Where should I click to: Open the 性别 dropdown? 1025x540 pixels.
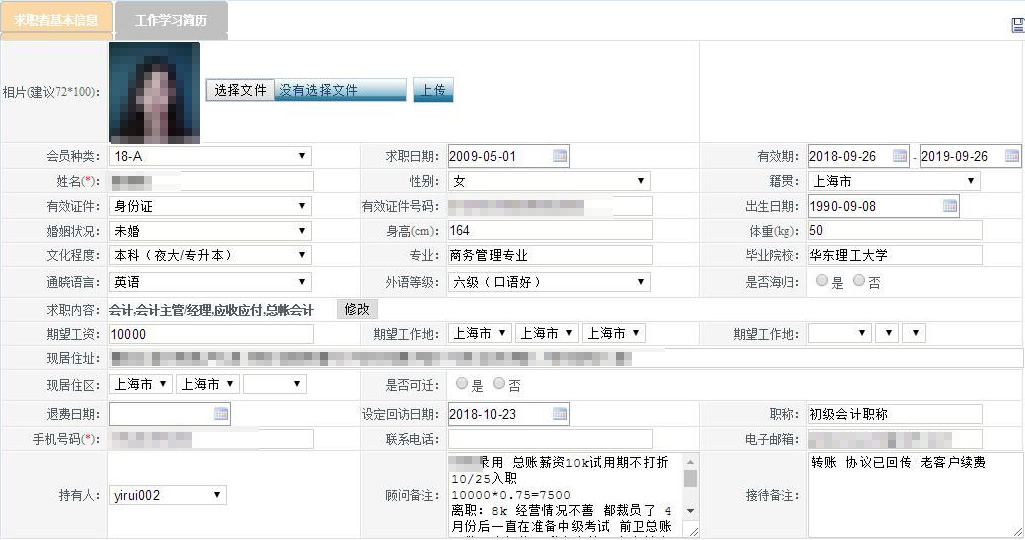[549, 181]
